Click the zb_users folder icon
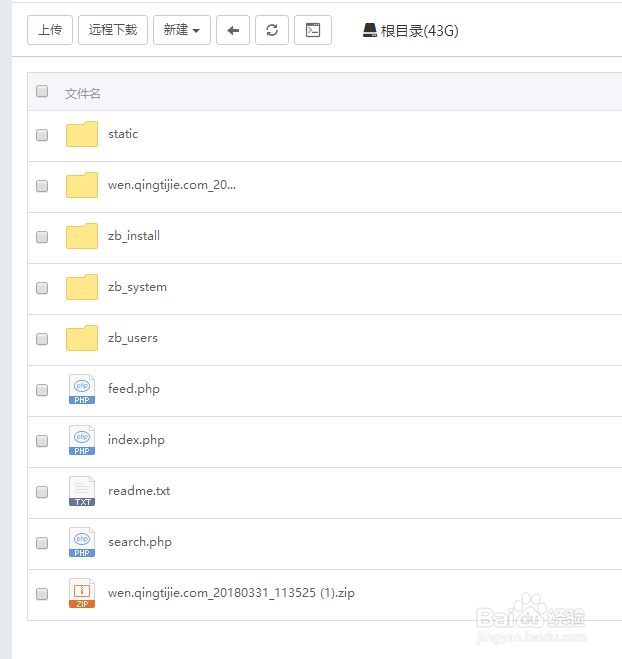The image size is (622, 659). tap(82, 338)
